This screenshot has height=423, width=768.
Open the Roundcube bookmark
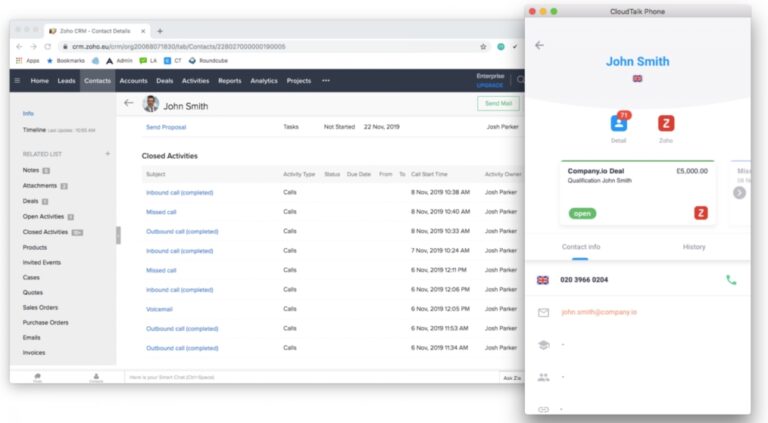pos(208,61)
